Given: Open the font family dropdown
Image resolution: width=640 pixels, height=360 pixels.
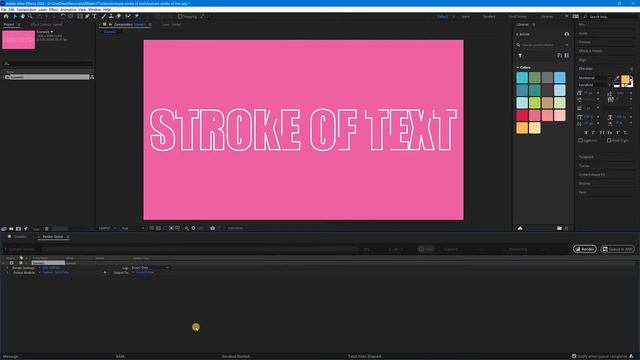Looking at the screenshot, I should (594, 78).
